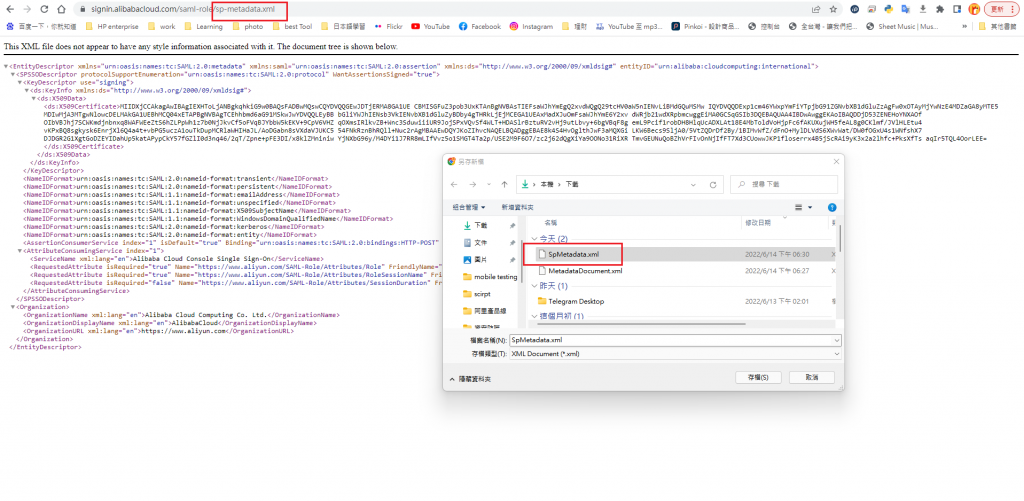
Task: Open the Pinkoi bookmark
Action: click(705, 27)
